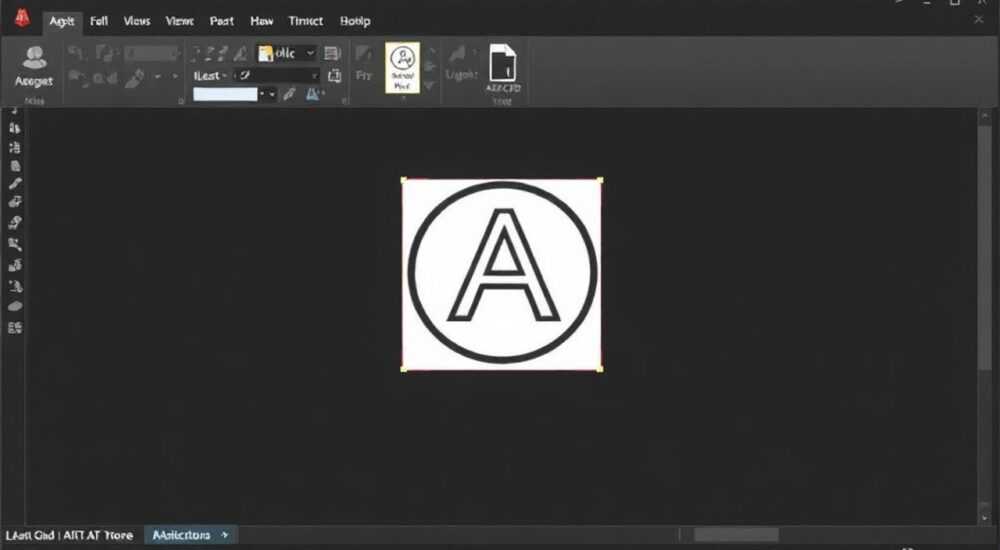Switch to the Timect ribbon tab
The image size is (1000, 550).
(305, 21)
